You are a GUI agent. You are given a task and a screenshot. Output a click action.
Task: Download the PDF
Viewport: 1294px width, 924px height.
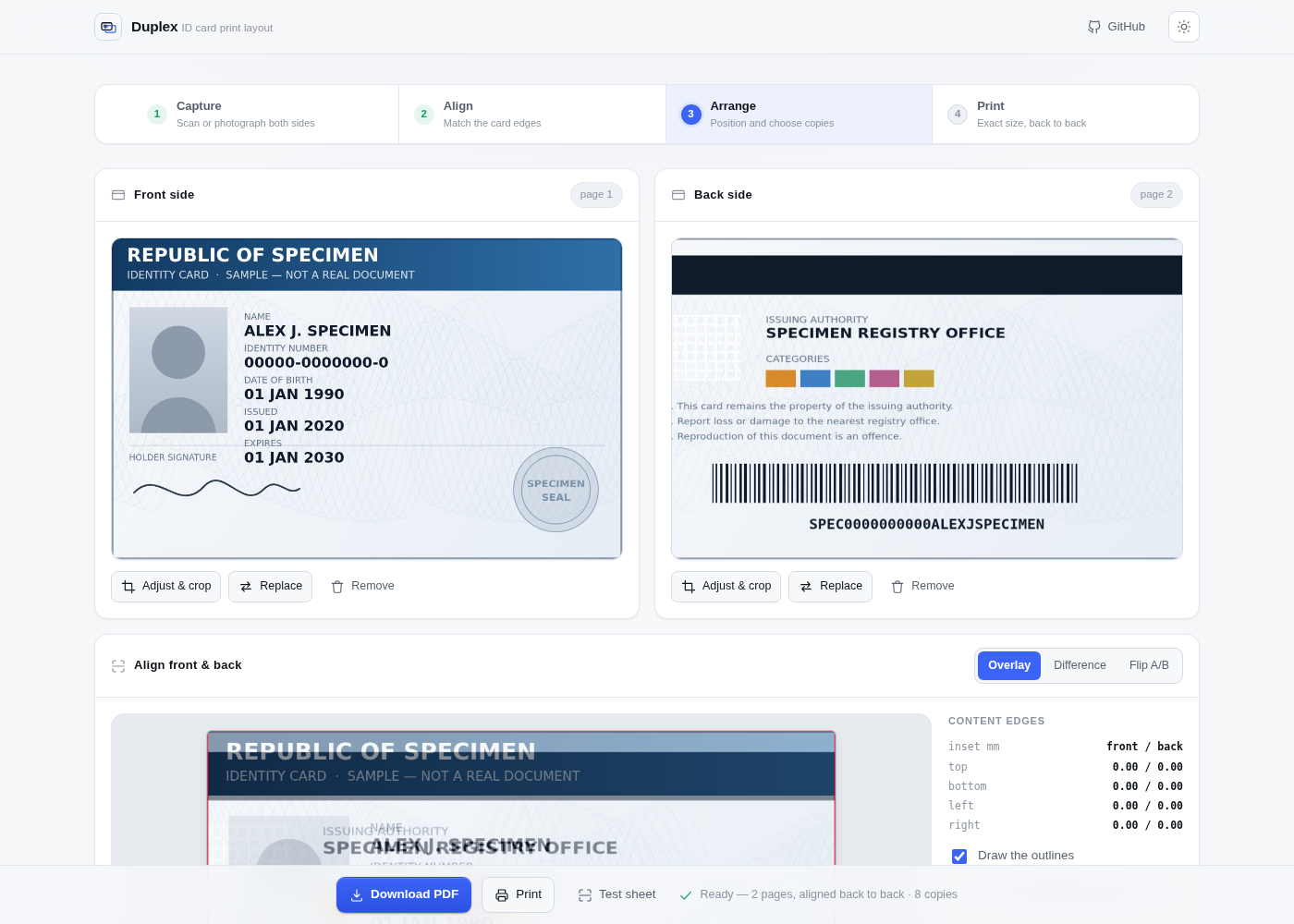404,894
